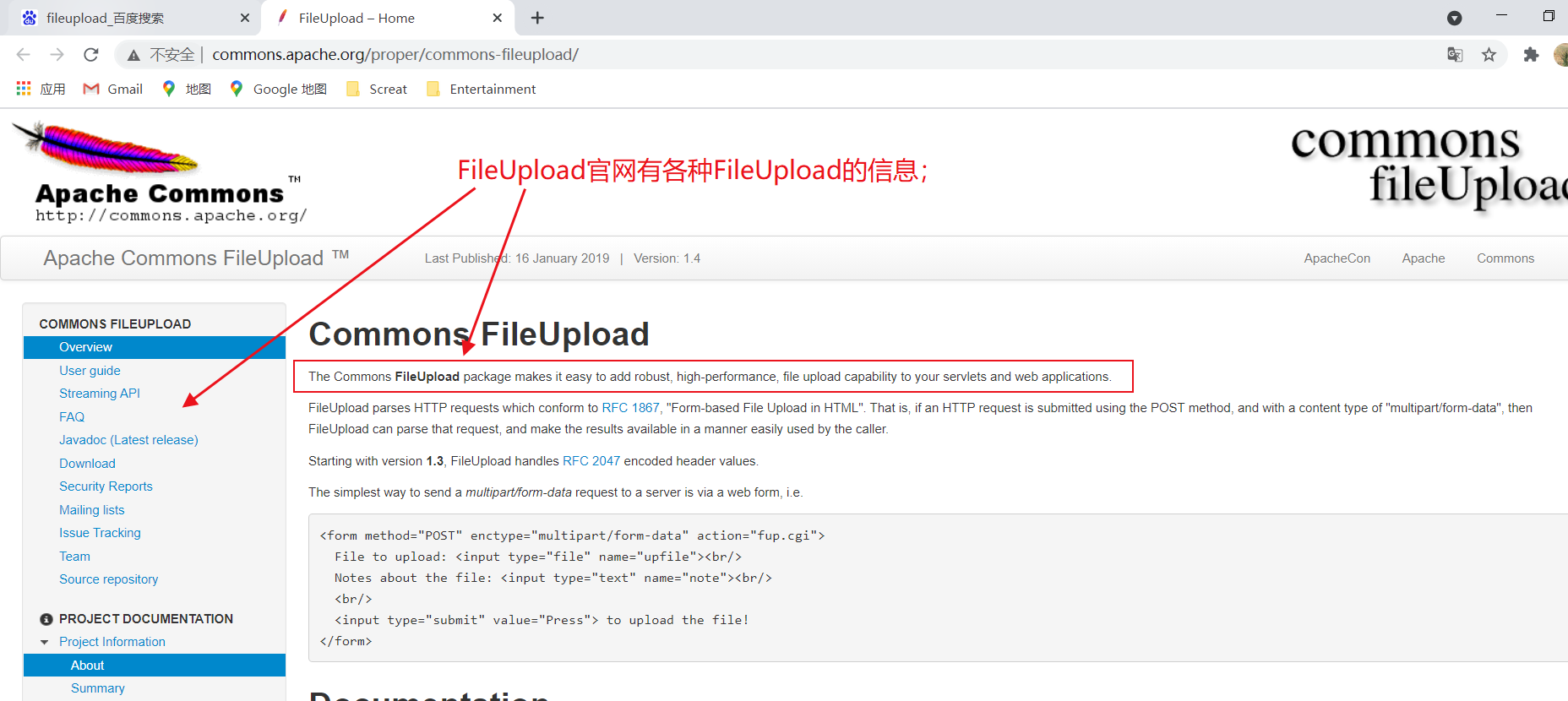The image size is (1568, 701).
Task: Open the extensions puzzle icon
Action: click(x=1531, y=55)
